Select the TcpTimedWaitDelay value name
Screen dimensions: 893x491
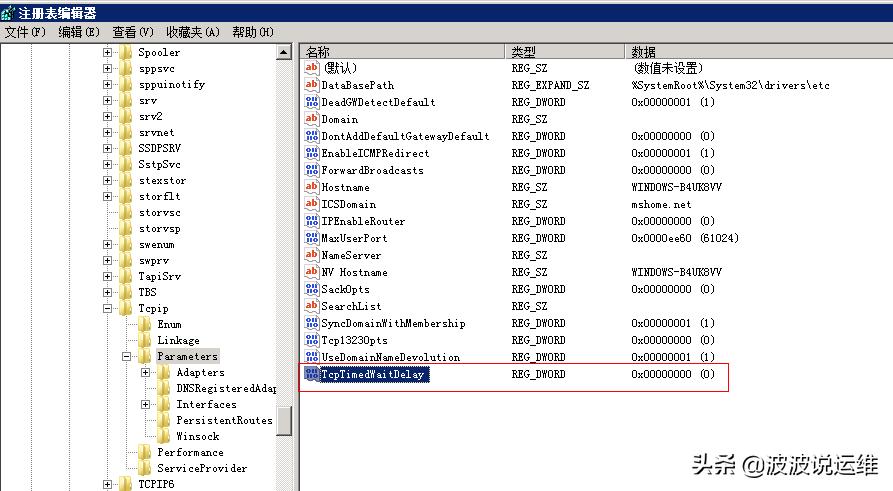(x=373, y=374)
